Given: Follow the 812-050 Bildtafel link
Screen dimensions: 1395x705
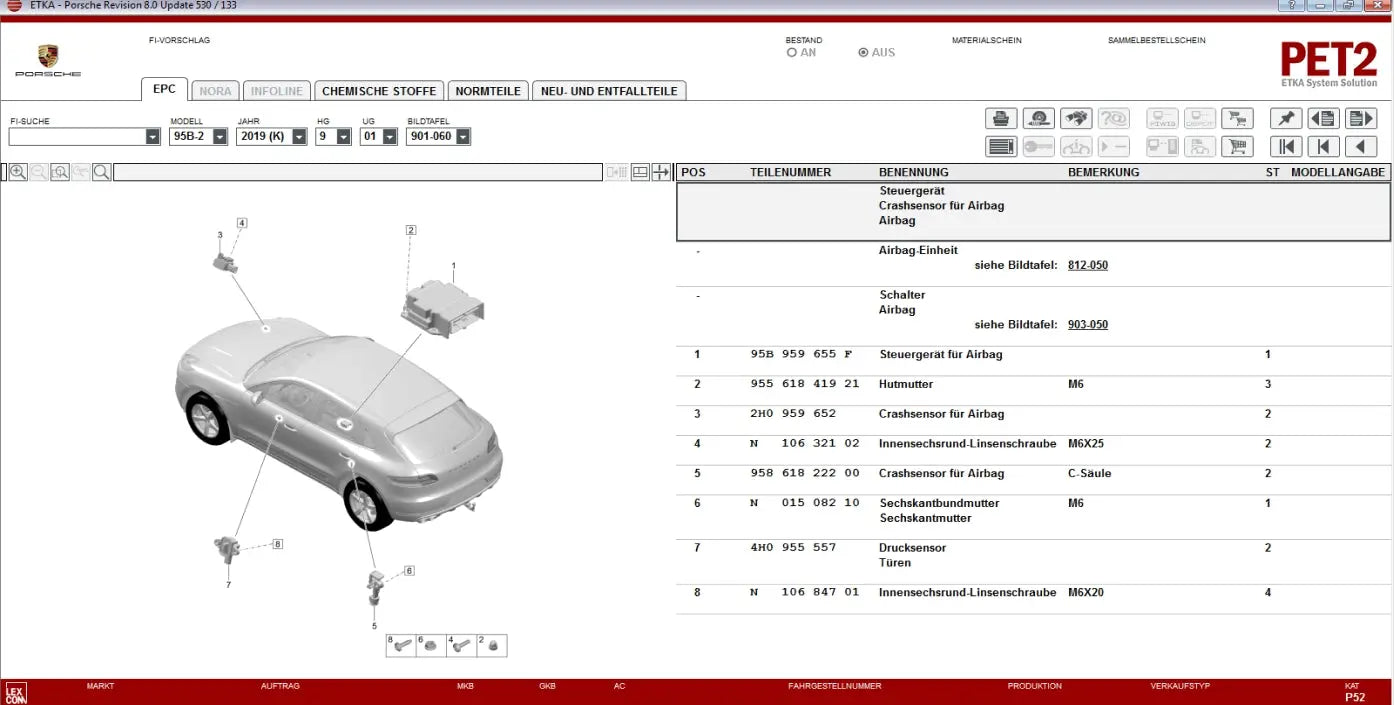Looking at the screenshot, I should tap(1089, 265).
